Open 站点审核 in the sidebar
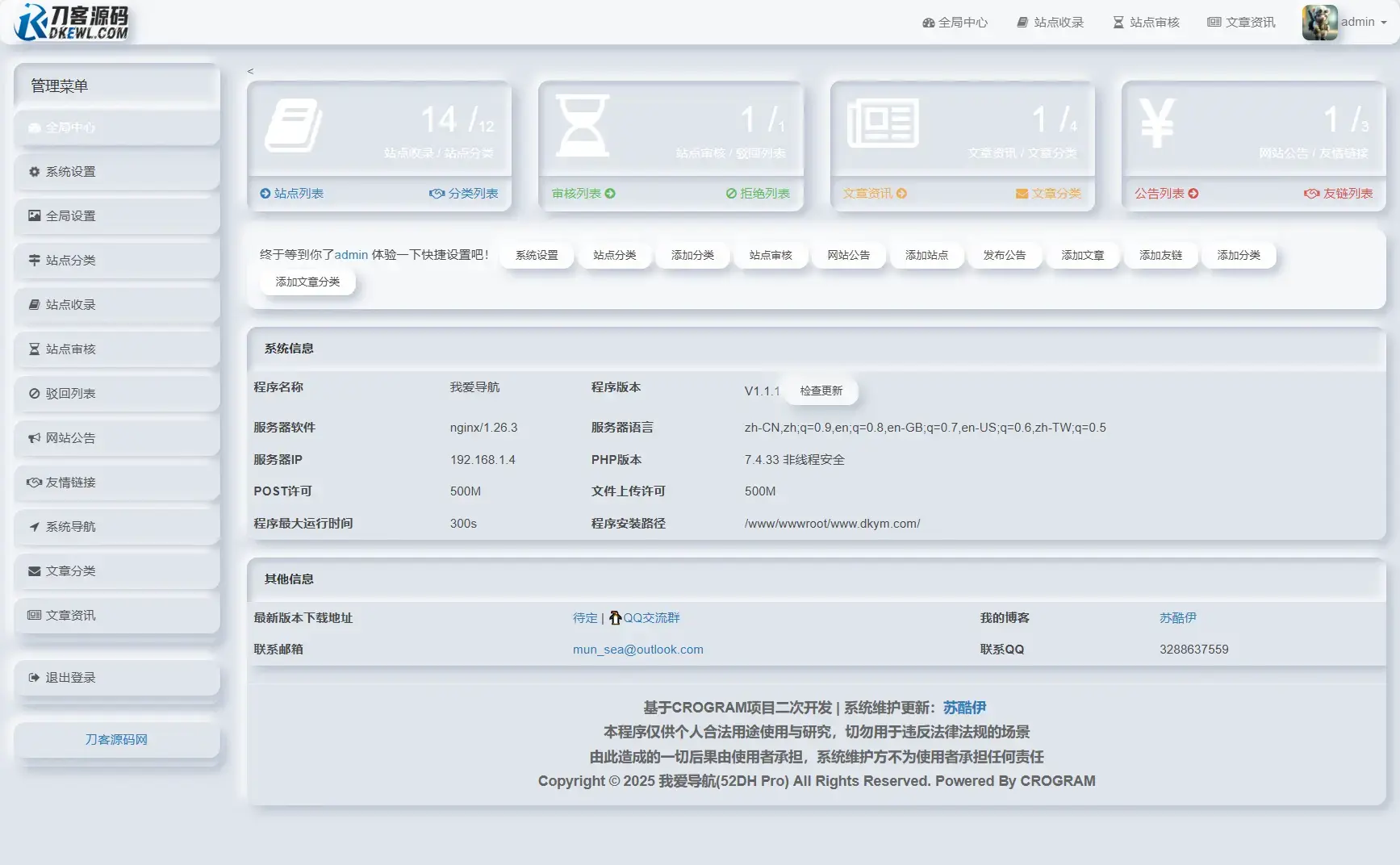Image resolution: width=1400 pixels, height=865 pixels. click(x=117, y=349)
